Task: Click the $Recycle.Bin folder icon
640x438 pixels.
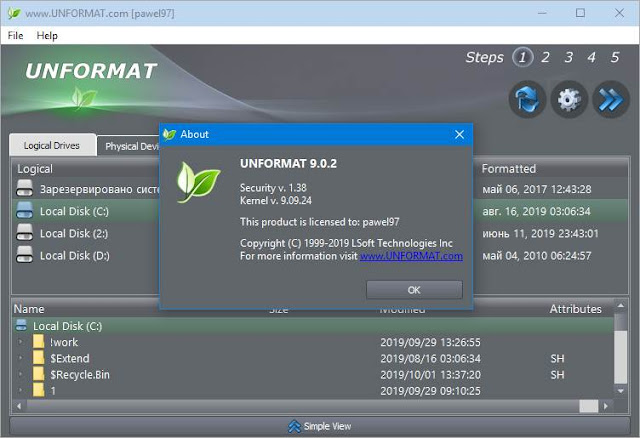Action: click(x=38, y=374)
